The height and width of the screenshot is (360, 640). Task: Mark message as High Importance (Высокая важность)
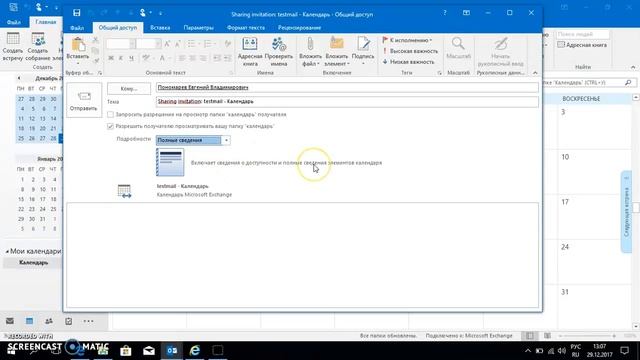[410, 51]
